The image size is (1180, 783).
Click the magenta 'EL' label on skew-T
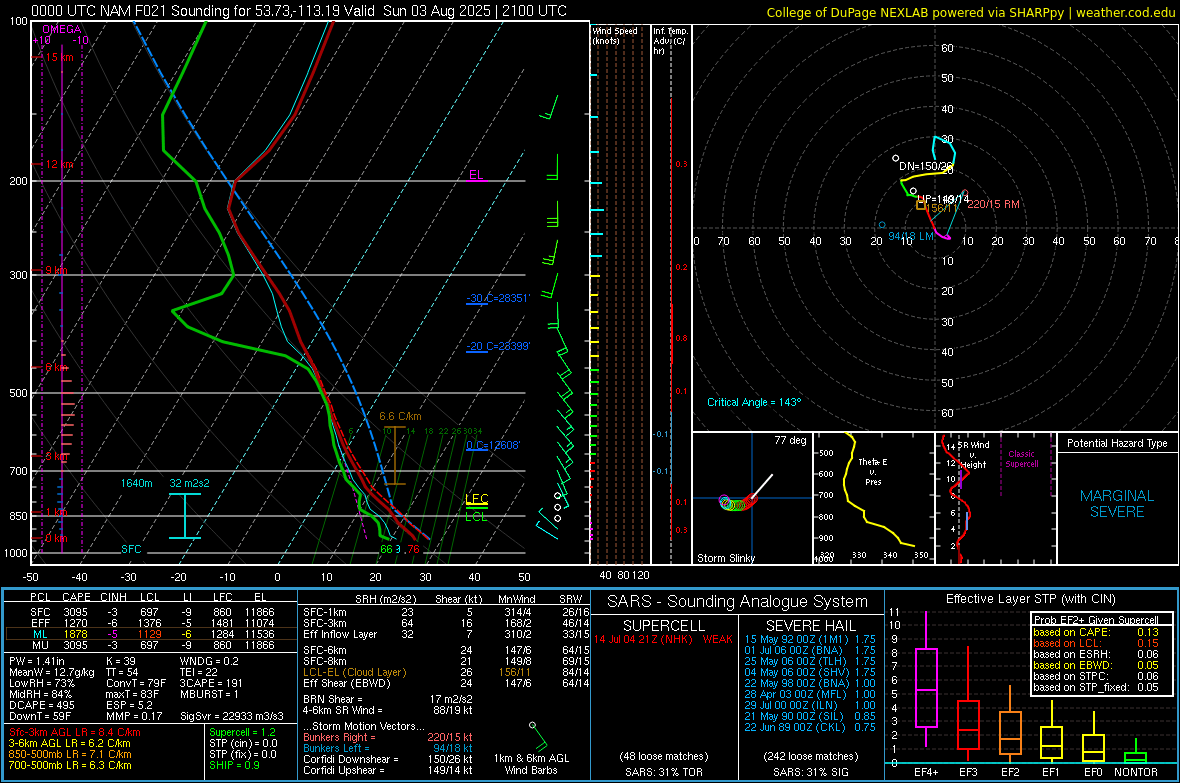coord(476,175)
